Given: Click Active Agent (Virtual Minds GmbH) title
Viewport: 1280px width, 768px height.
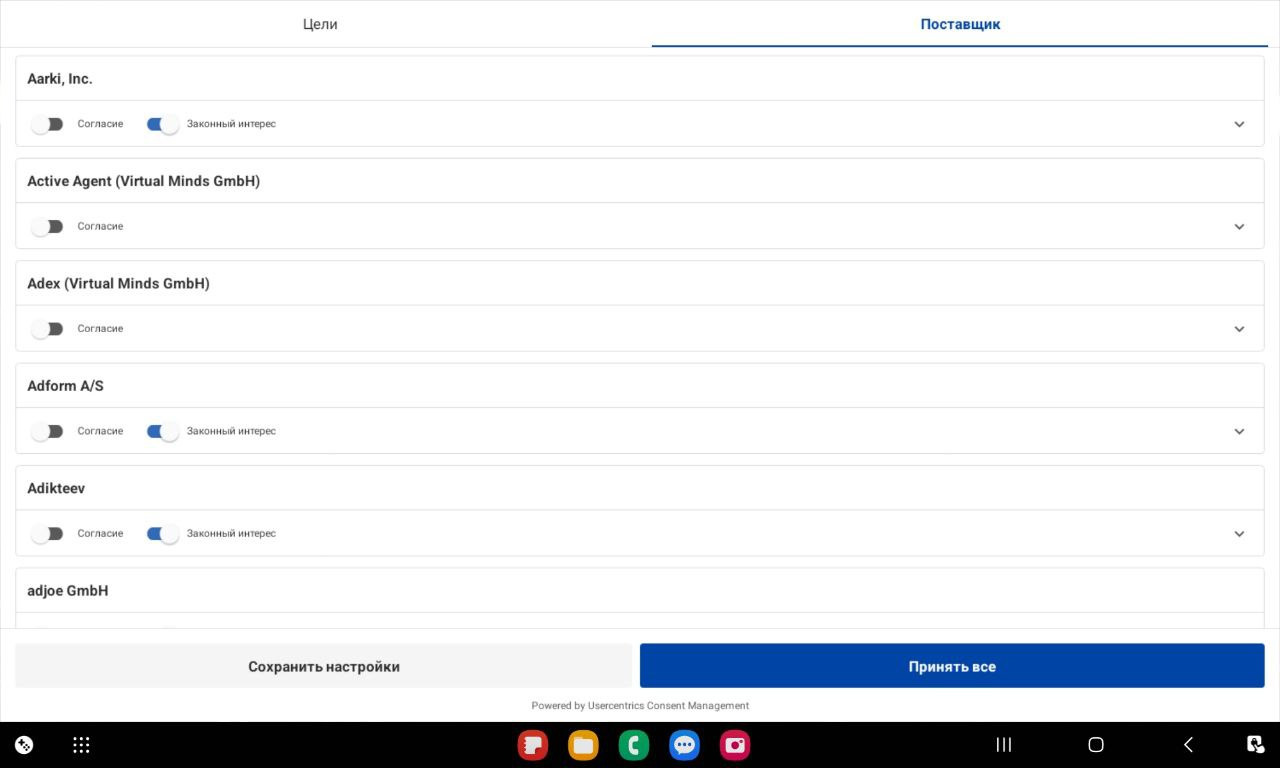Looking at the screenshot, I should click(143, 181).
